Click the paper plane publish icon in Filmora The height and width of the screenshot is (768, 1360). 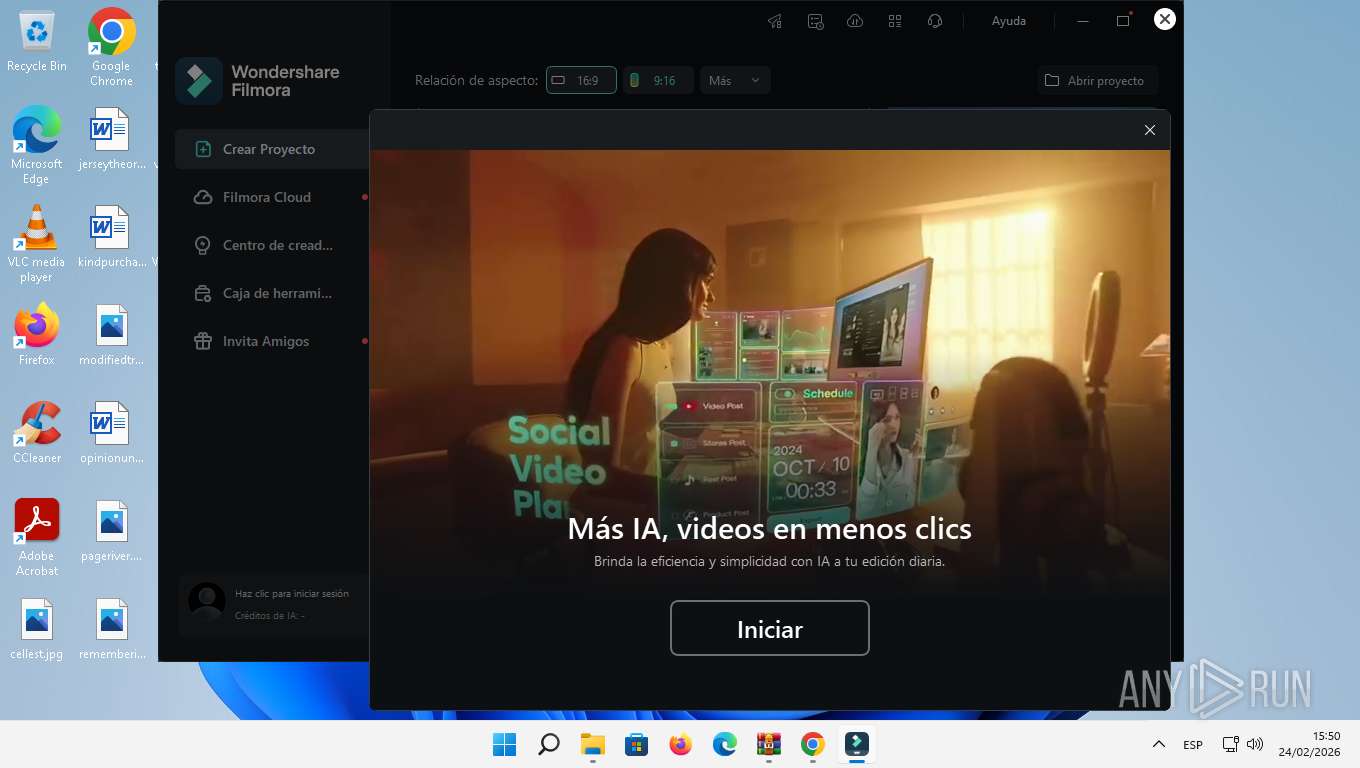click(x=775, y=21)
